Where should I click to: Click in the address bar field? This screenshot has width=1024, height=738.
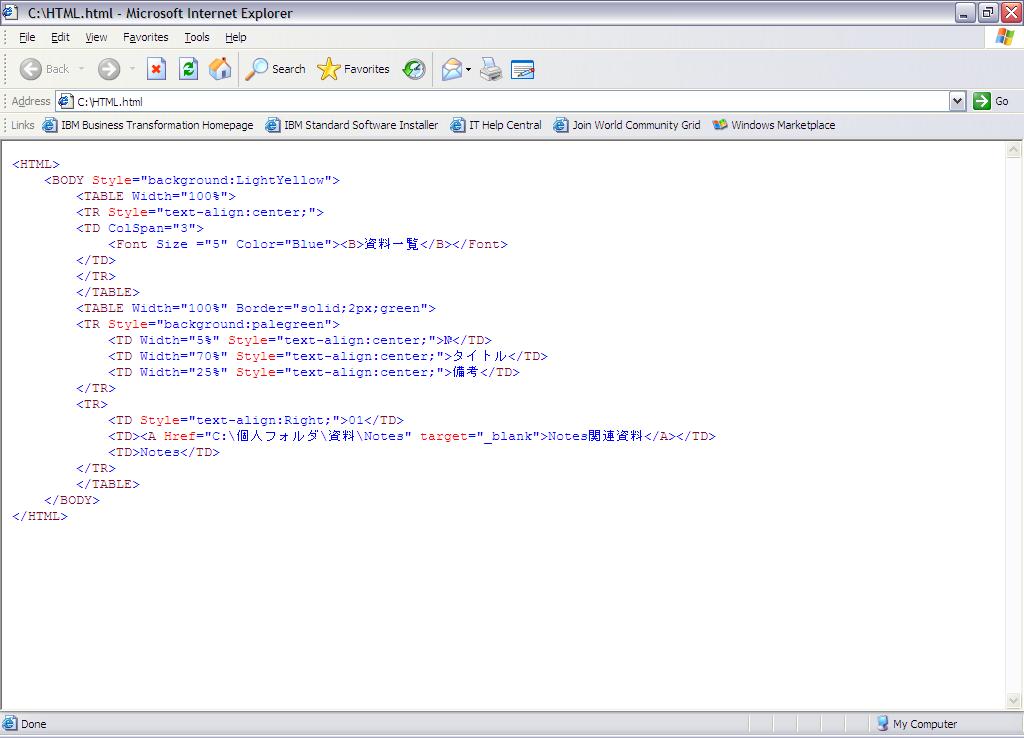coord(500,101)
